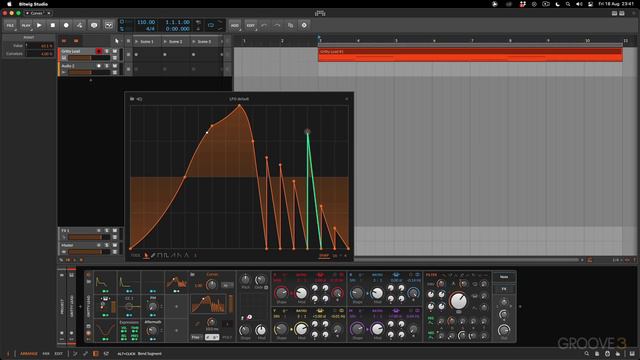Select the Curves project tab

(x=37, y=13)
